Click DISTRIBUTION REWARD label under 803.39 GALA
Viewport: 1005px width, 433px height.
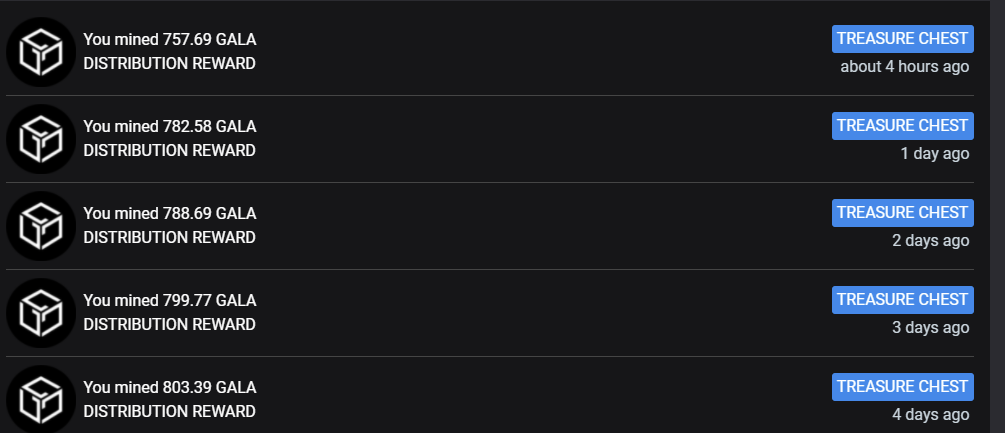169,411
